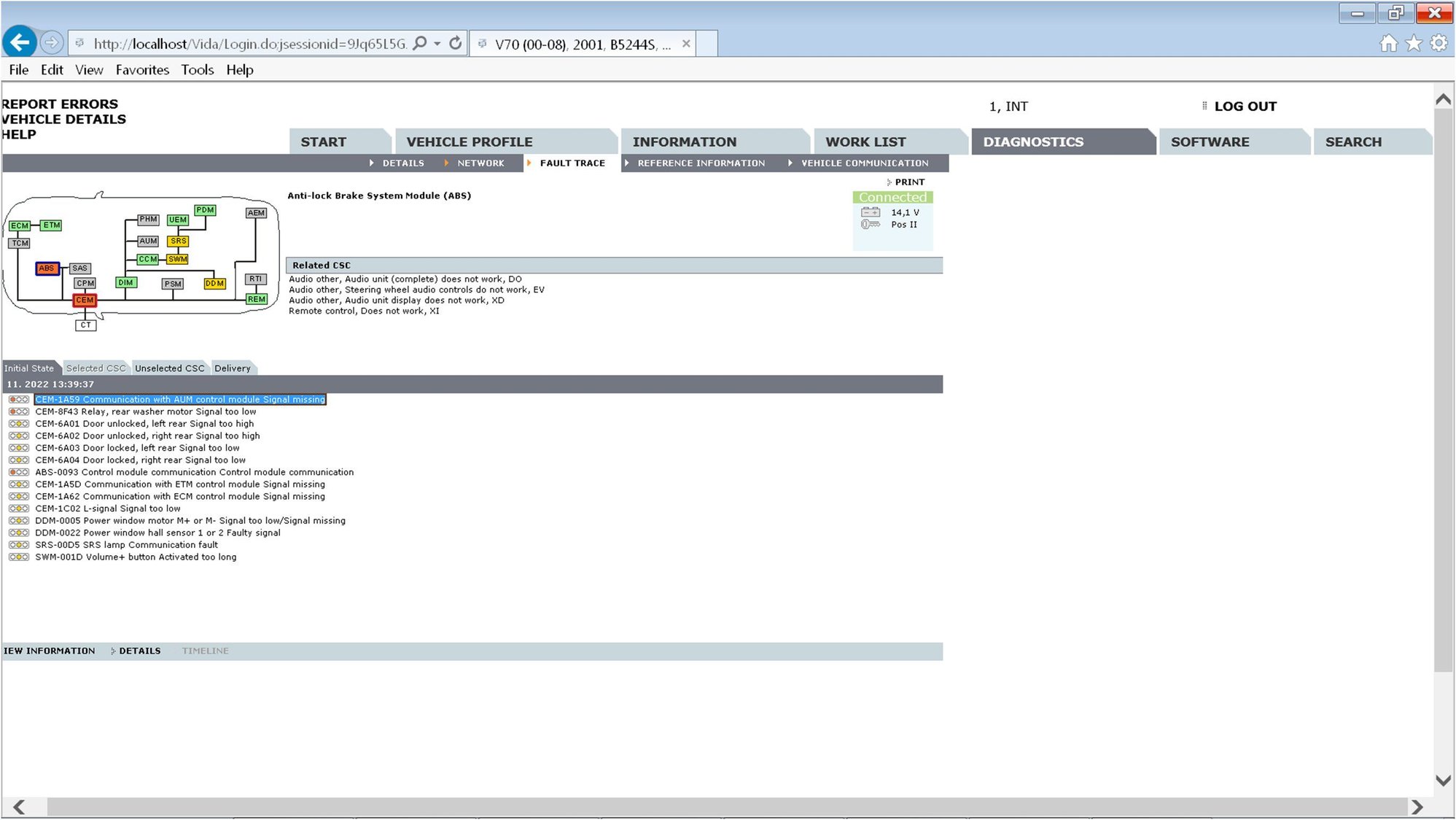Click the LOG OUT link
Screen dimensions: 1456x820
coord(1245,107)
